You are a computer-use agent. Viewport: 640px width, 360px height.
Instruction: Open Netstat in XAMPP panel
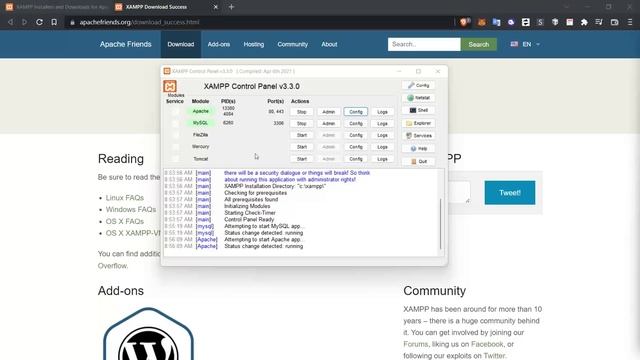pos(418,98)
